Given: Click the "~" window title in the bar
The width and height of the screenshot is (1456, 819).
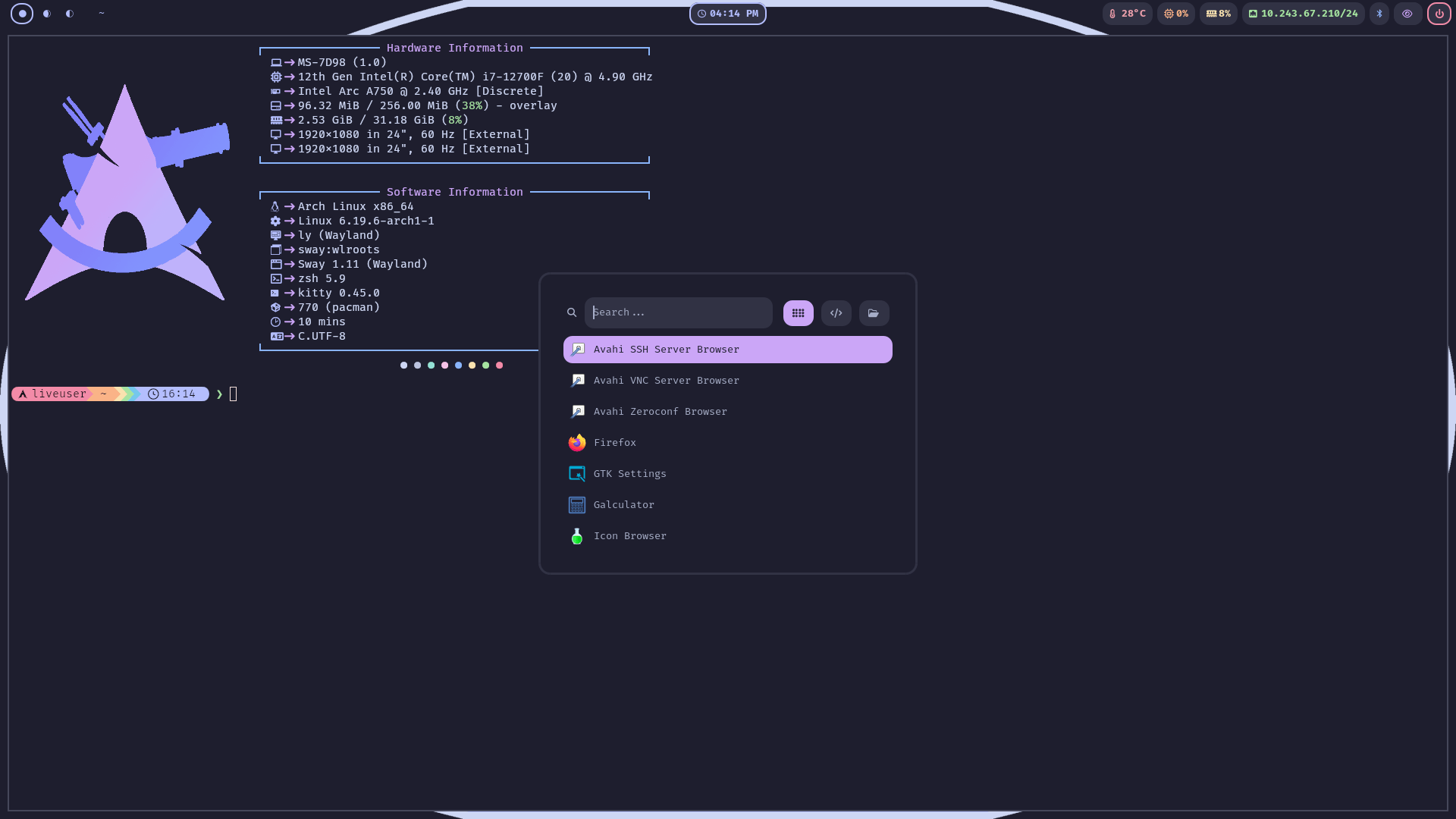Looking at the screenshot, I should (x=102, y=14).
